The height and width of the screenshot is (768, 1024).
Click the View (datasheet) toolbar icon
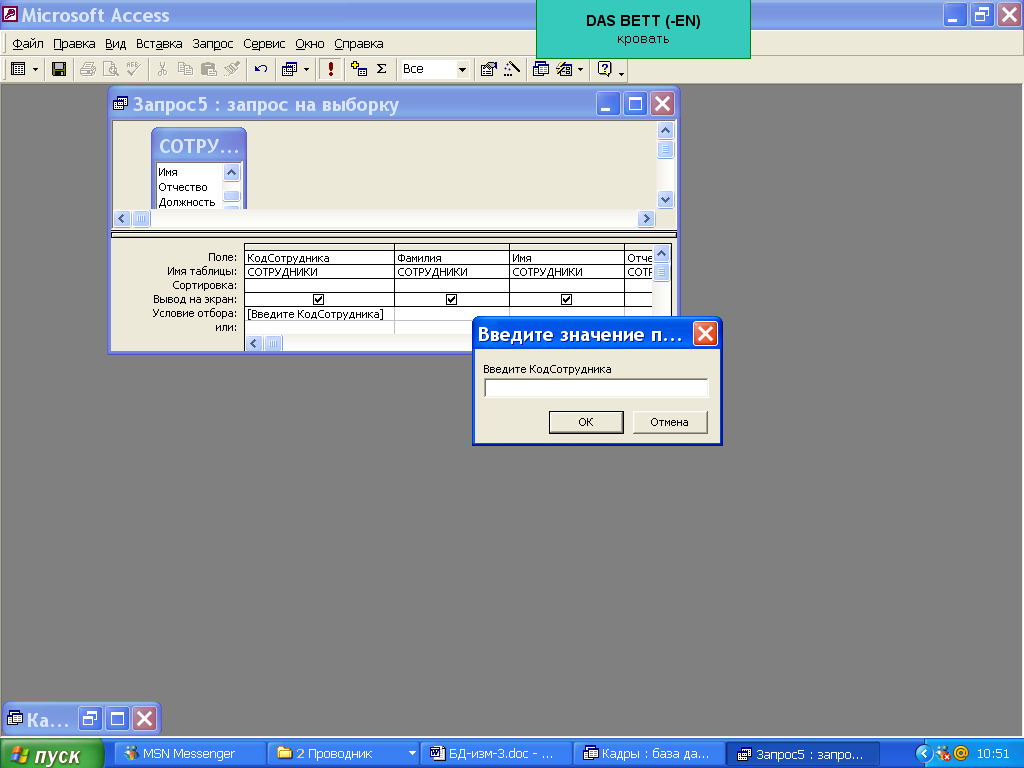coord(18,69)
